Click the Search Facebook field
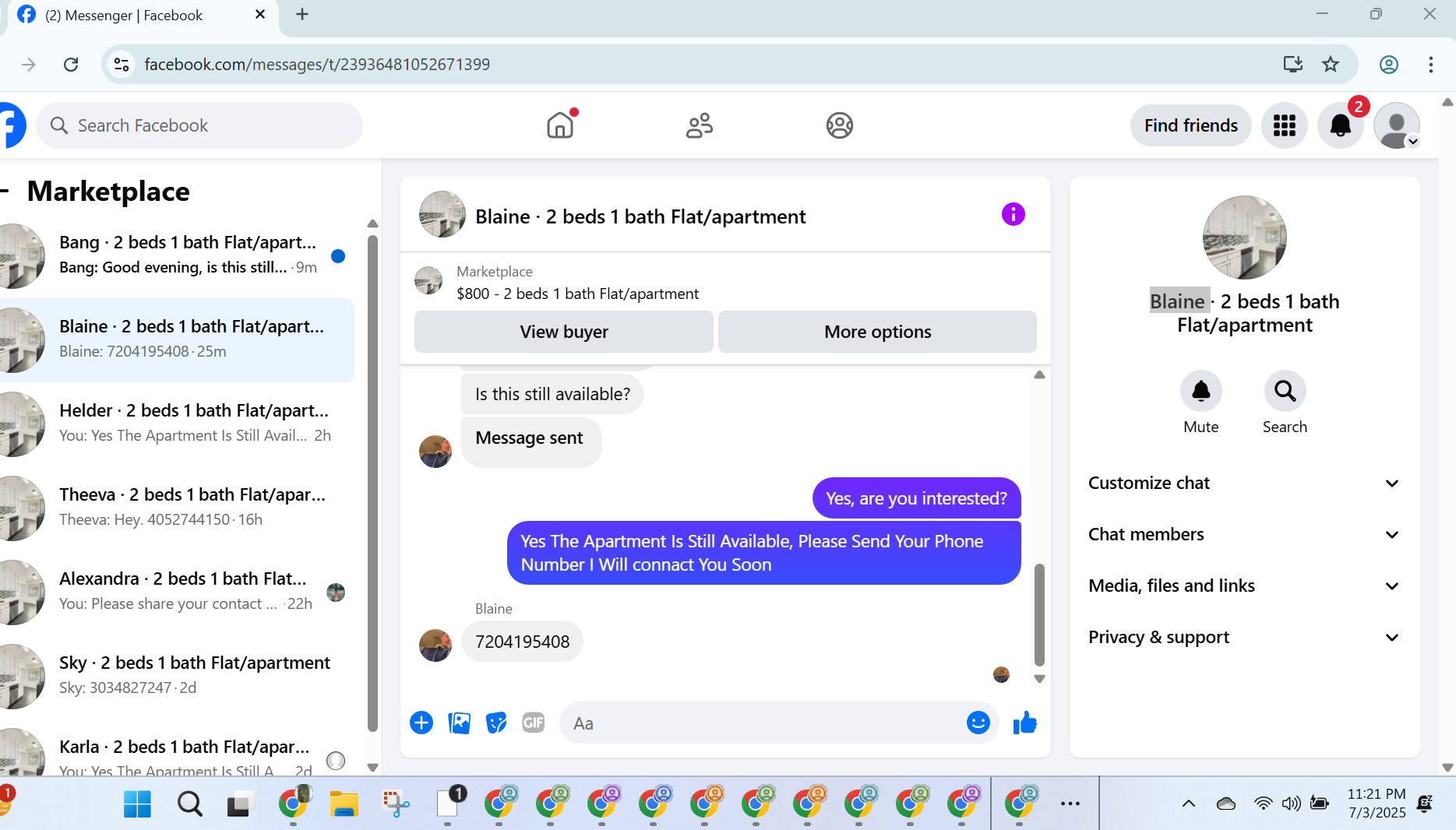The image size is (1456, 830). (199, 125)
